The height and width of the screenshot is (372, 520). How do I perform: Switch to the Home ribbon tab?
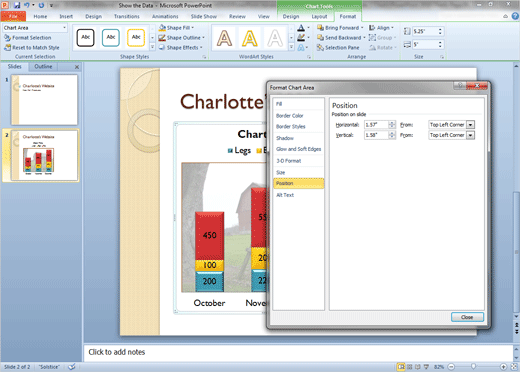[x=40, y=16]
